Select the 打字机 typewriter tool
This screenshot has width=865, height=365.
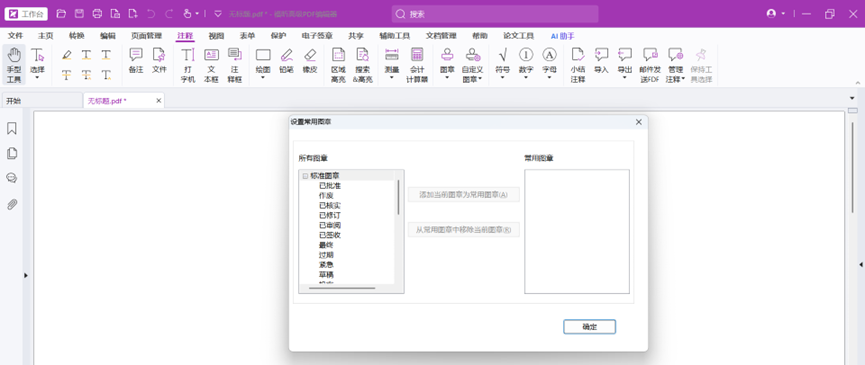(x=188, y=65)
